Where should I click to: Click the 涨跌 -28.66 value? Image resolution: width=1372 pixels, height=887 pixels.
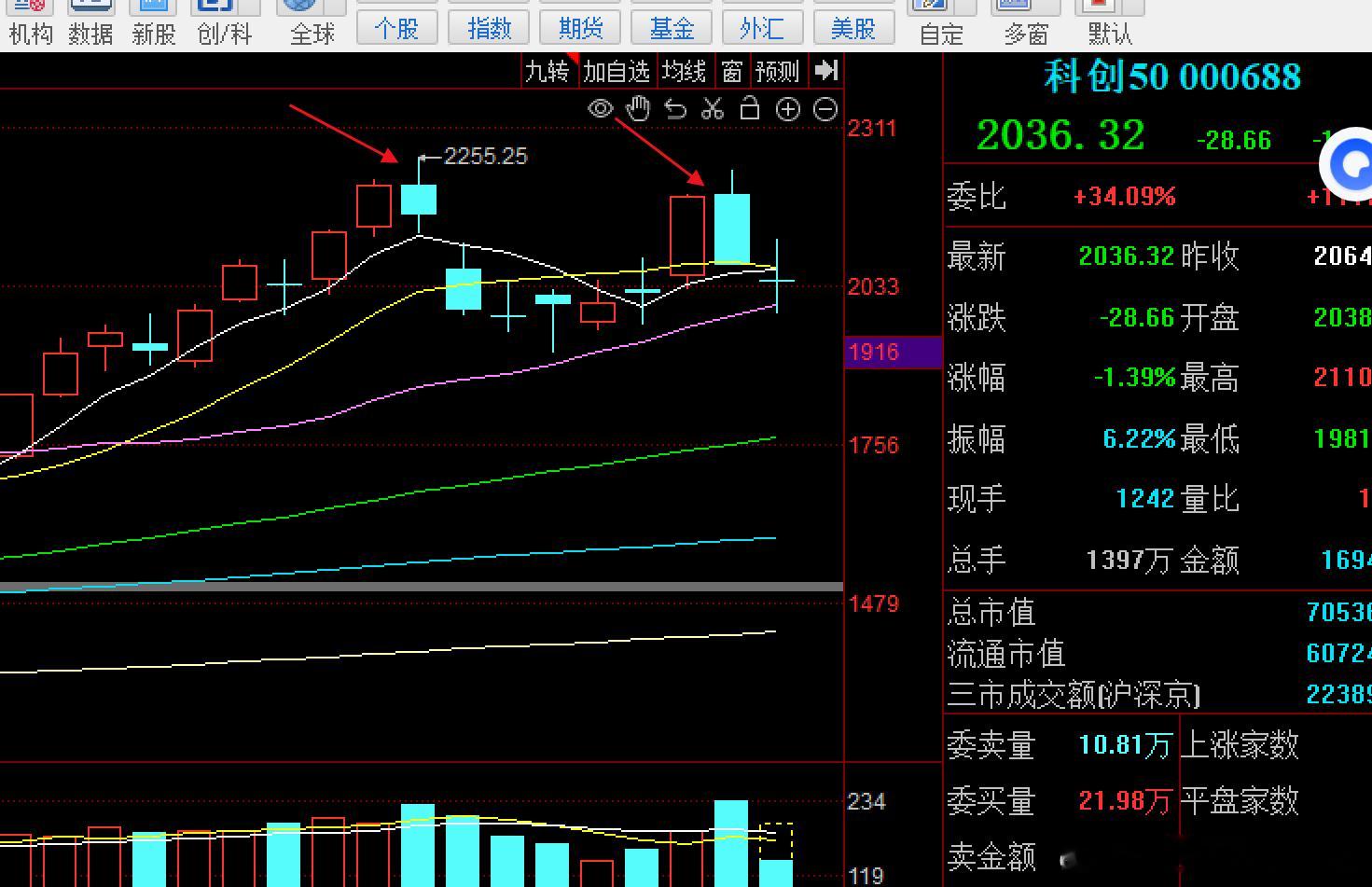pos(1137,318)
